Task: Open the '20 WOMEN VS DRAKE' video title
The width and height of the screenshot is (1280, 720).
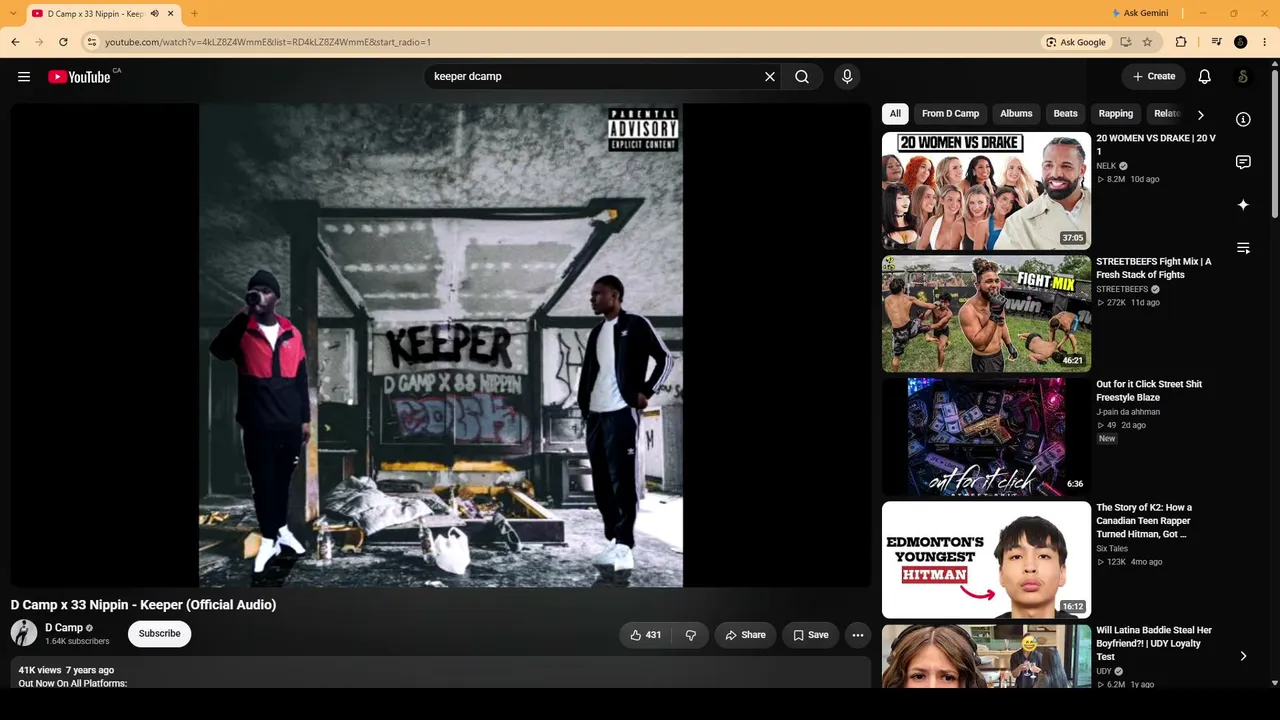Action: point(1156,145)
